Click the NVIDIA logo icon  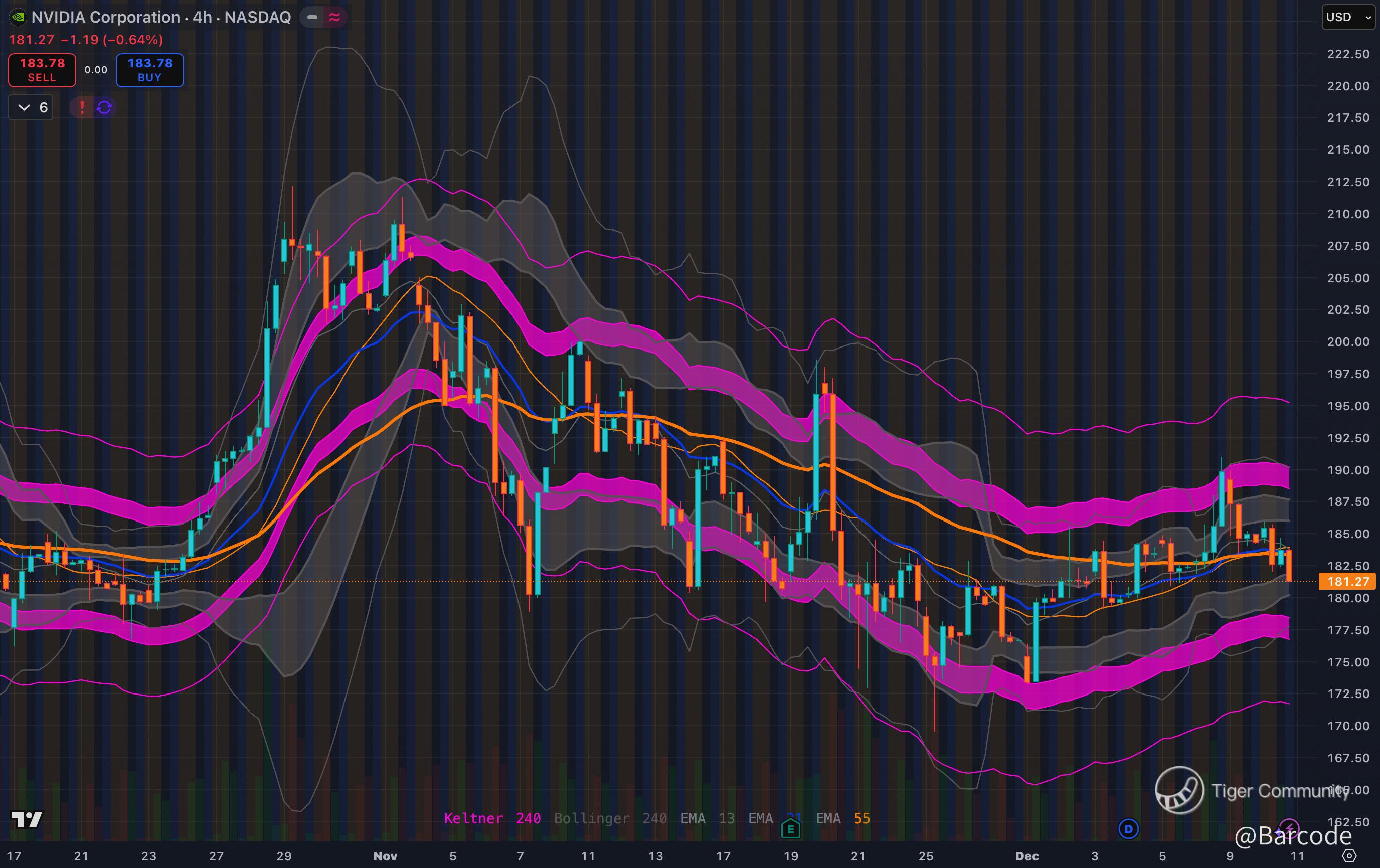coord(19,17)
